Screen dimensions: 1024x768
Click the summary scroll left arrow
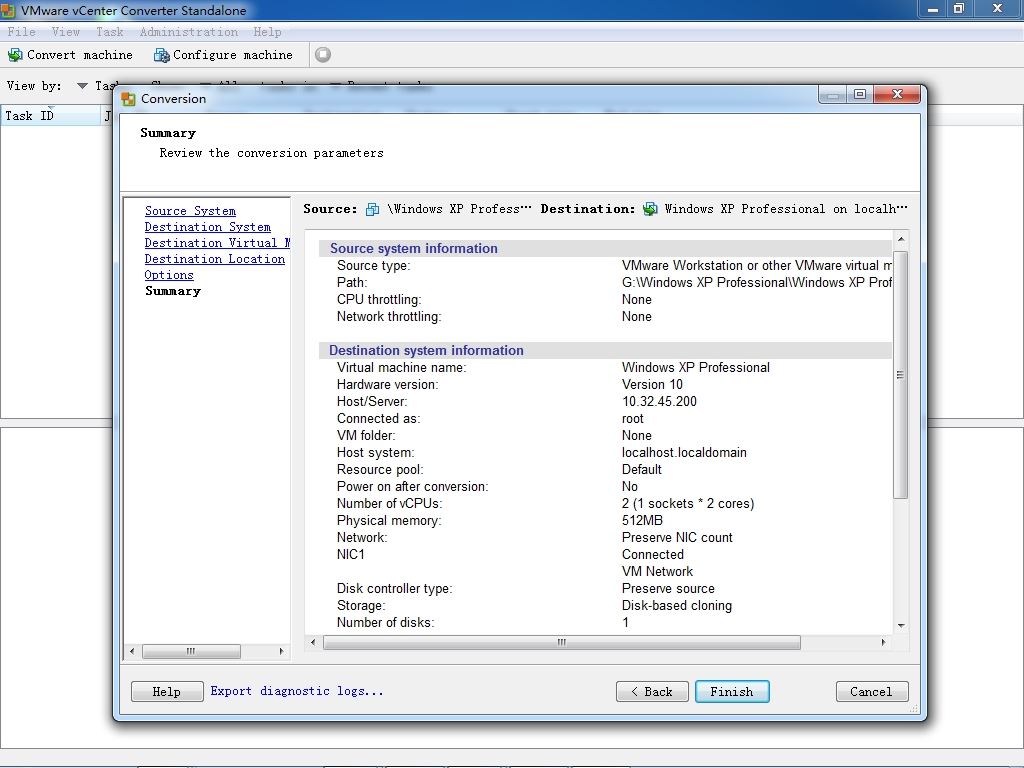pos(313,643)
